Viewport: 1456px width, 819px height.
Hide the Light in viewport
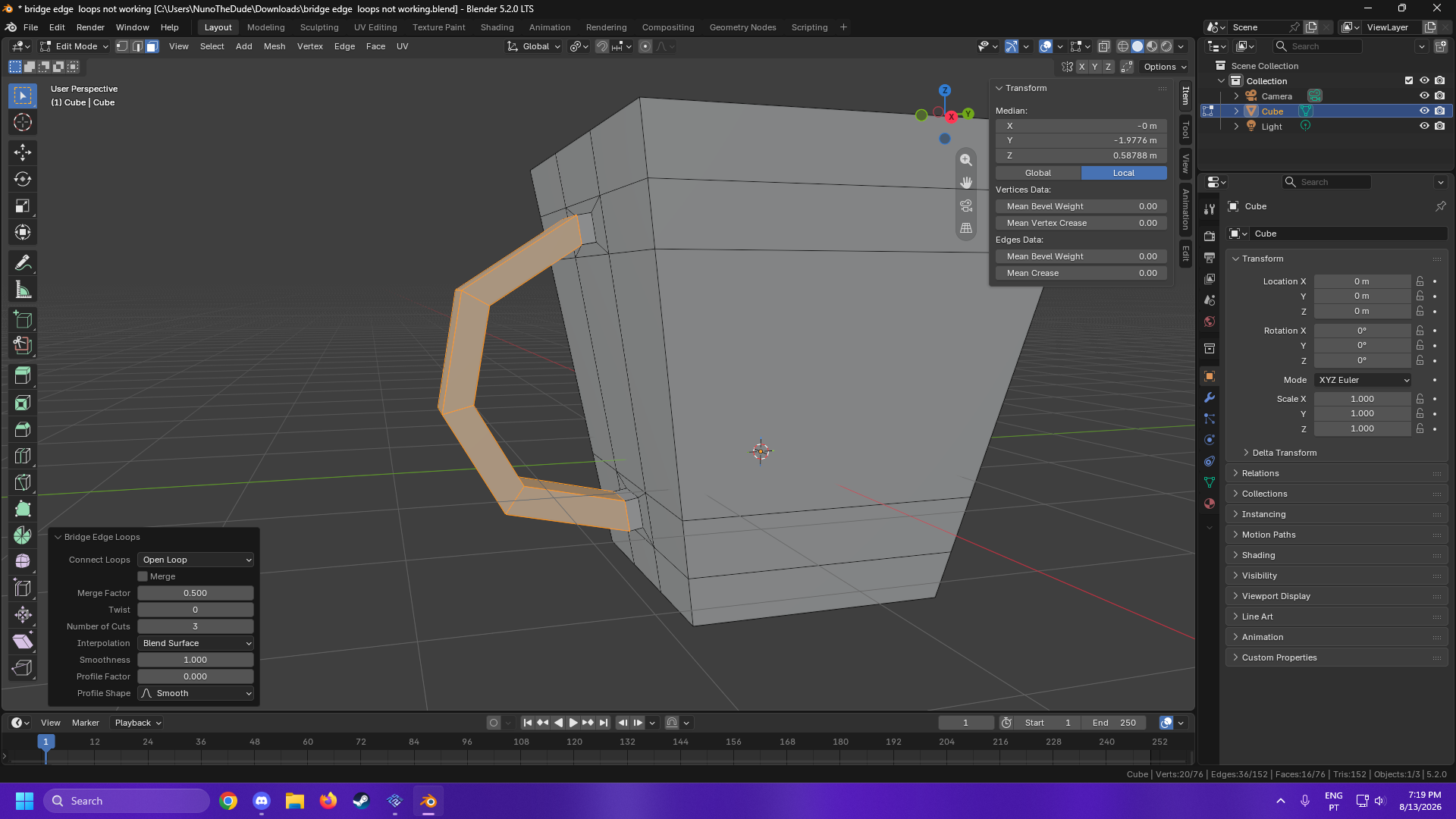[x=1424, y=127]
